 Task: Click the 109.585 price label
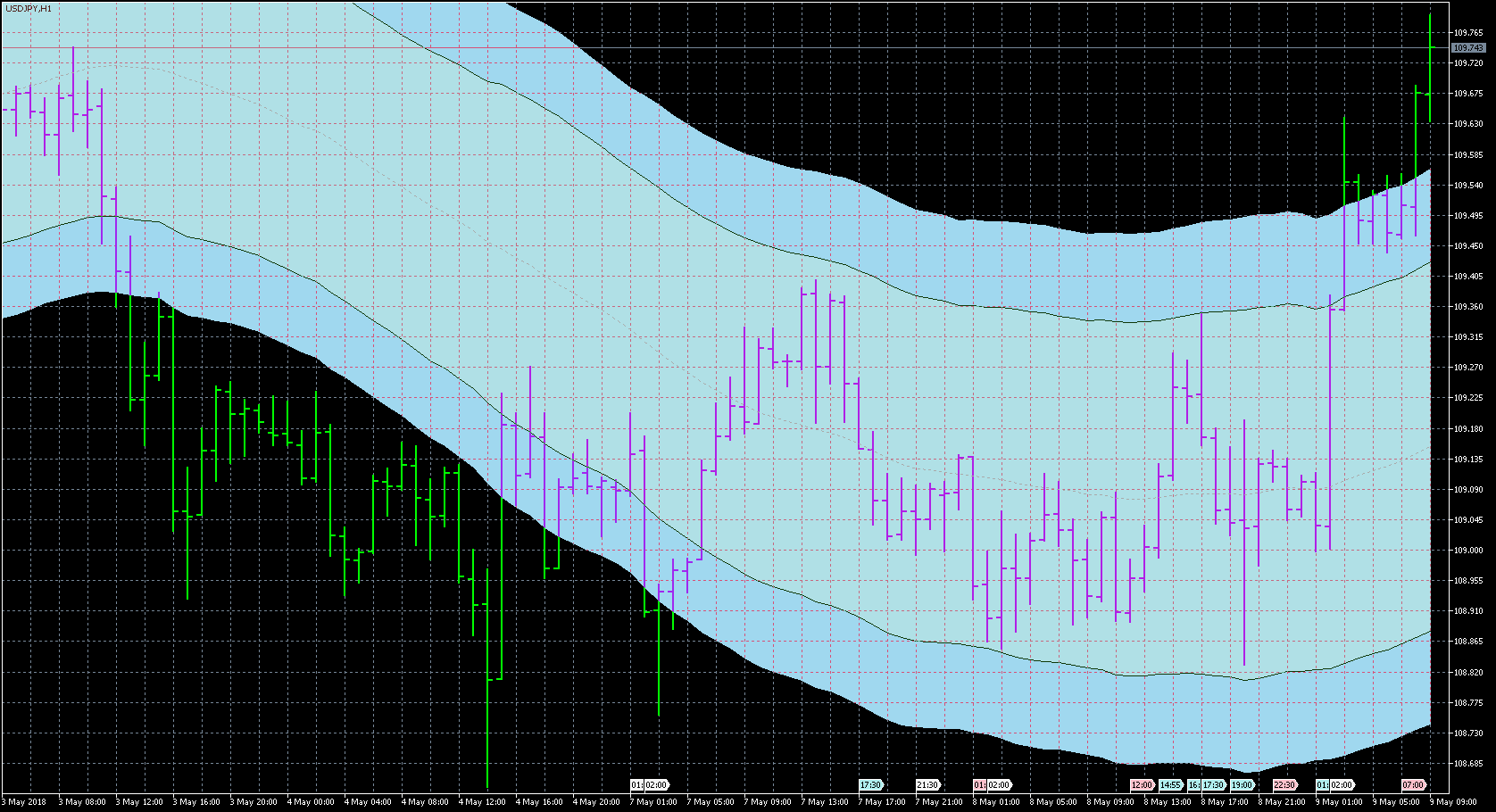point(1468,154)
